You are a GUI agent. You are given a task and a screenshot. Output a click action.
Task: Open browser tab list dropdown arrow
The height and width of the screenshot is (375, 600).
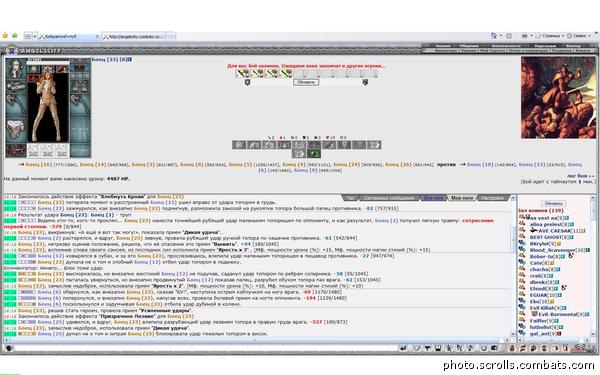[x=34, y=36]
